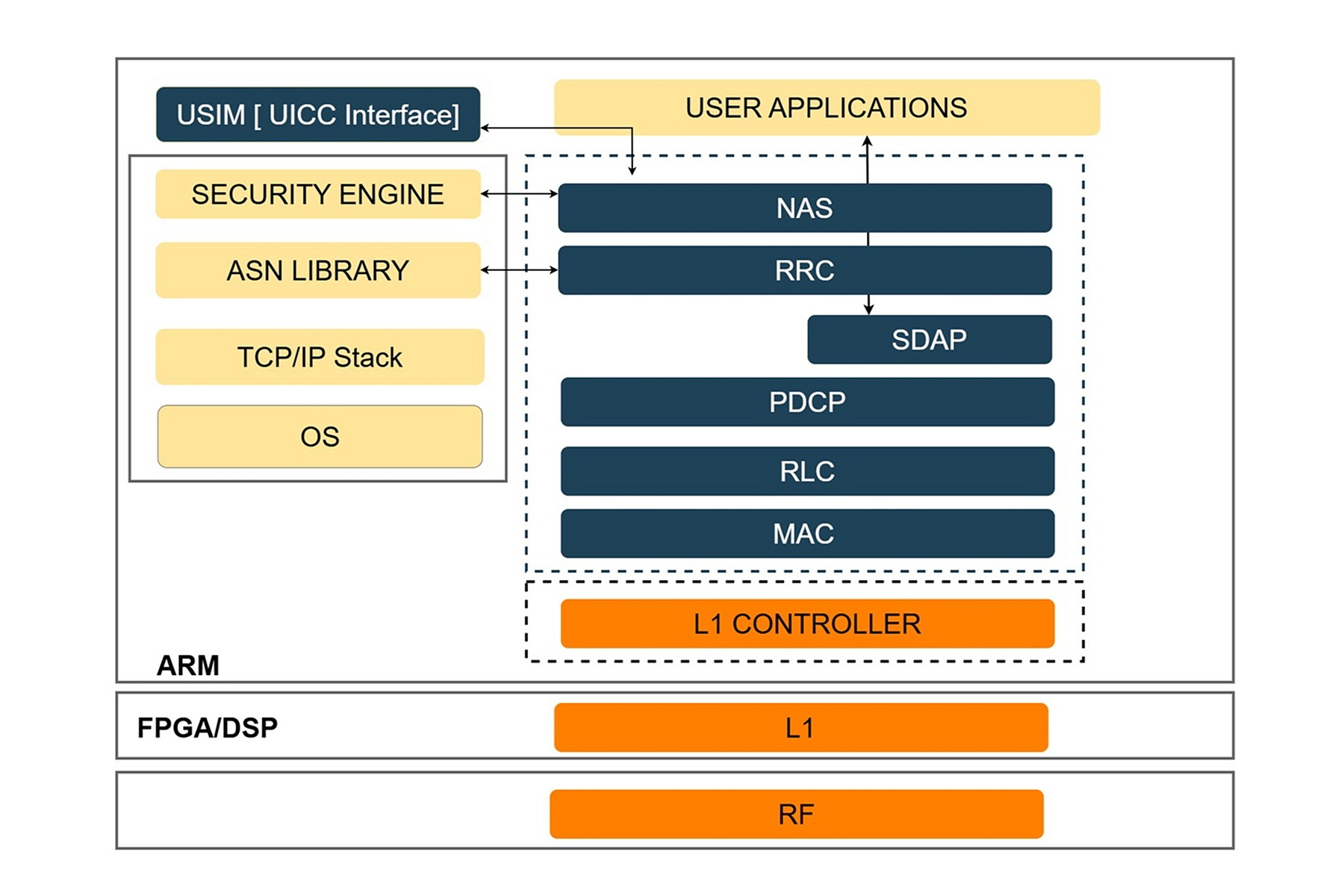Image resolution: width=1344 pixels, height=896 pixels.
Task: Select the RRC layer block
Action: click(x=805, y=270)
